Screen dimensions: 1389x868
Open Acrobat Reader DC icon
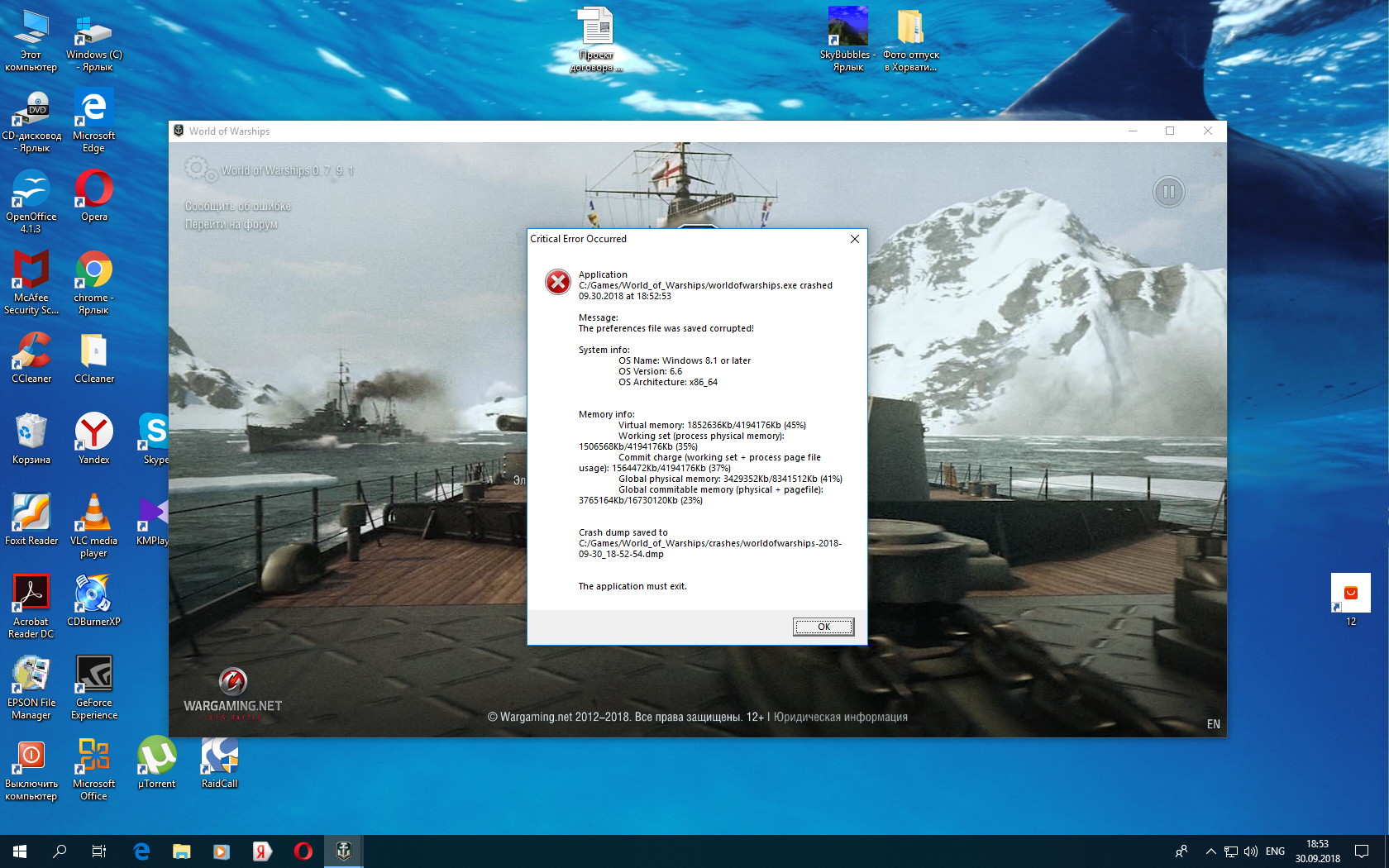pyautogui.click(x=31, y=608)
